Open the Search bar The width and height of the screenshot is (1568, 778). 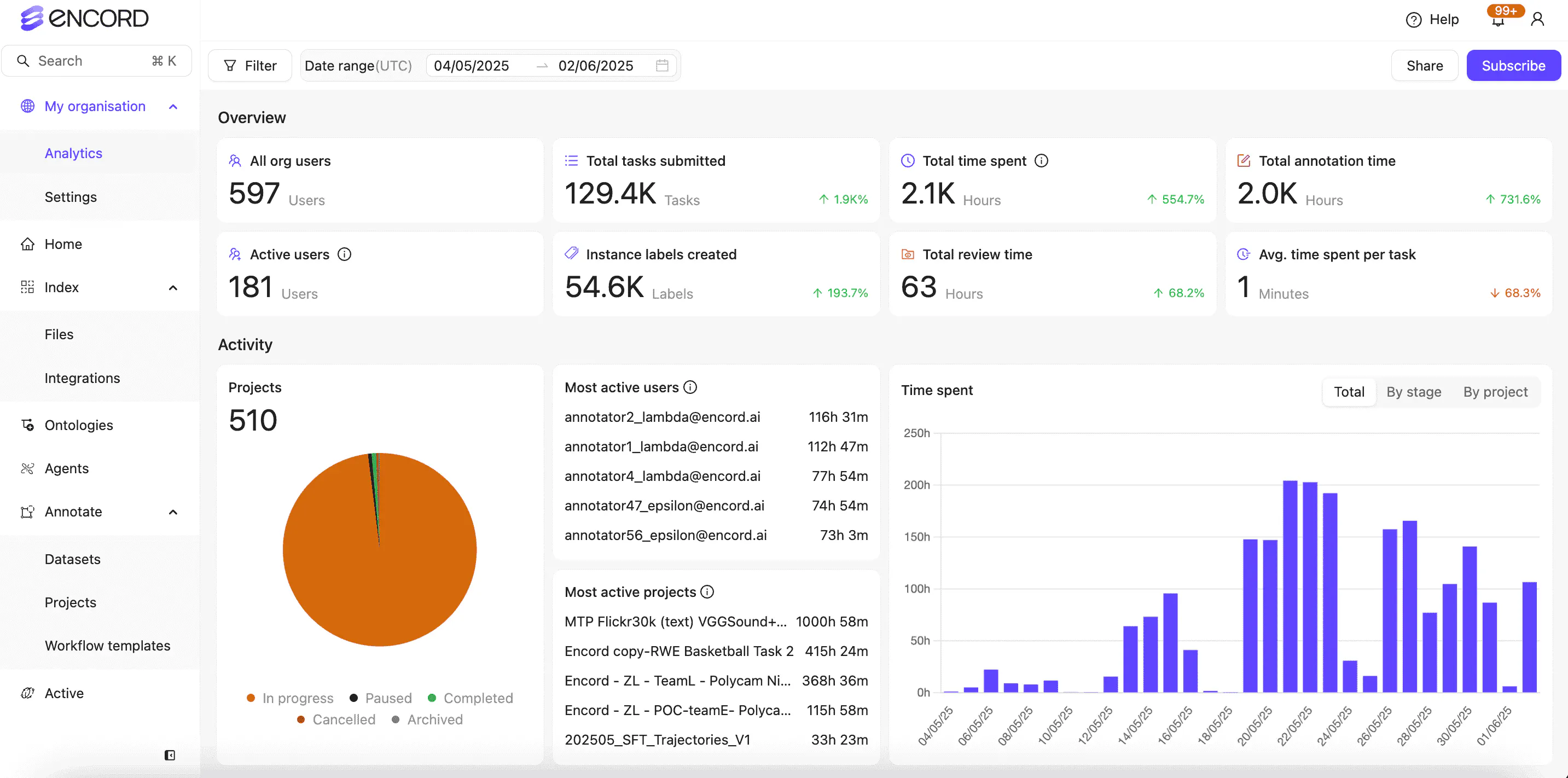(97, 60)
